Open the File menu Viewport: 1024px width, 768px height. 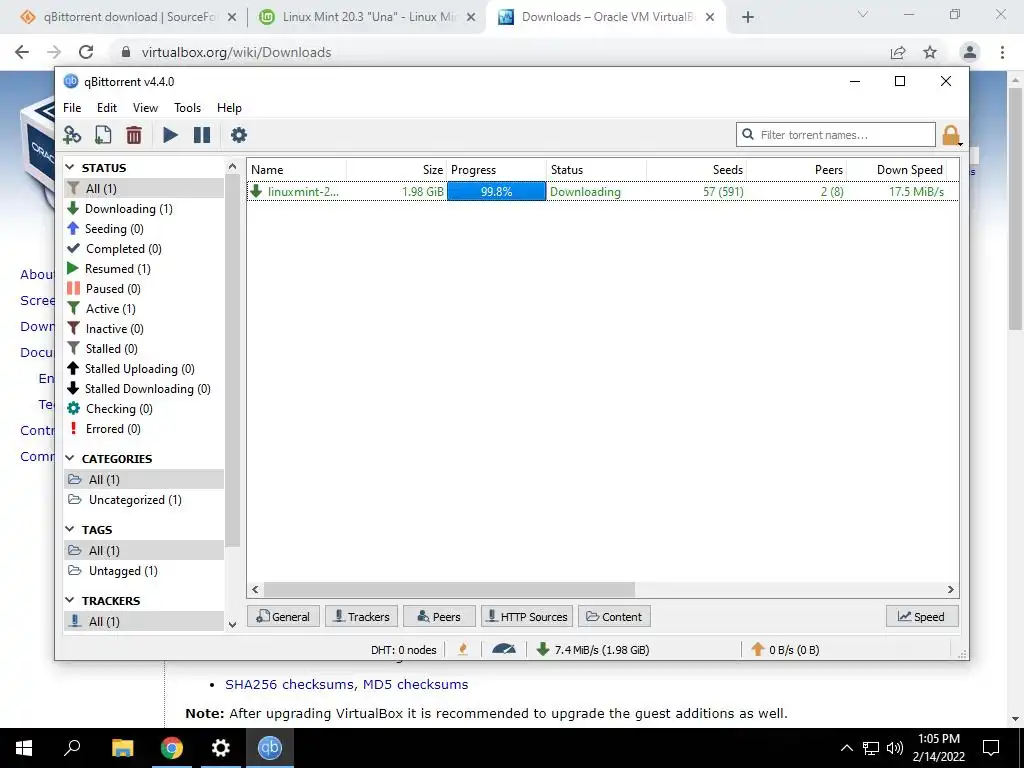[72, 108]
